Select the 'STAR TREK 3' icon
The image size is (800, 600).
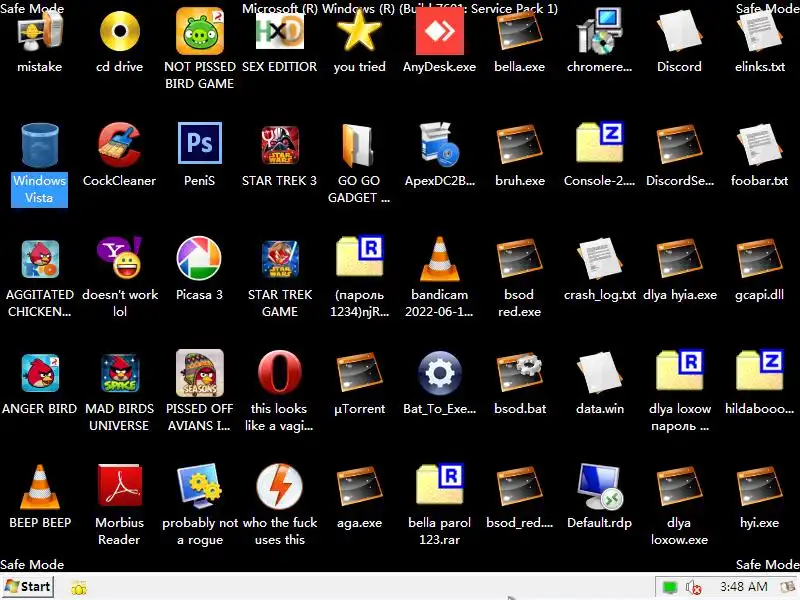(280, 145)
